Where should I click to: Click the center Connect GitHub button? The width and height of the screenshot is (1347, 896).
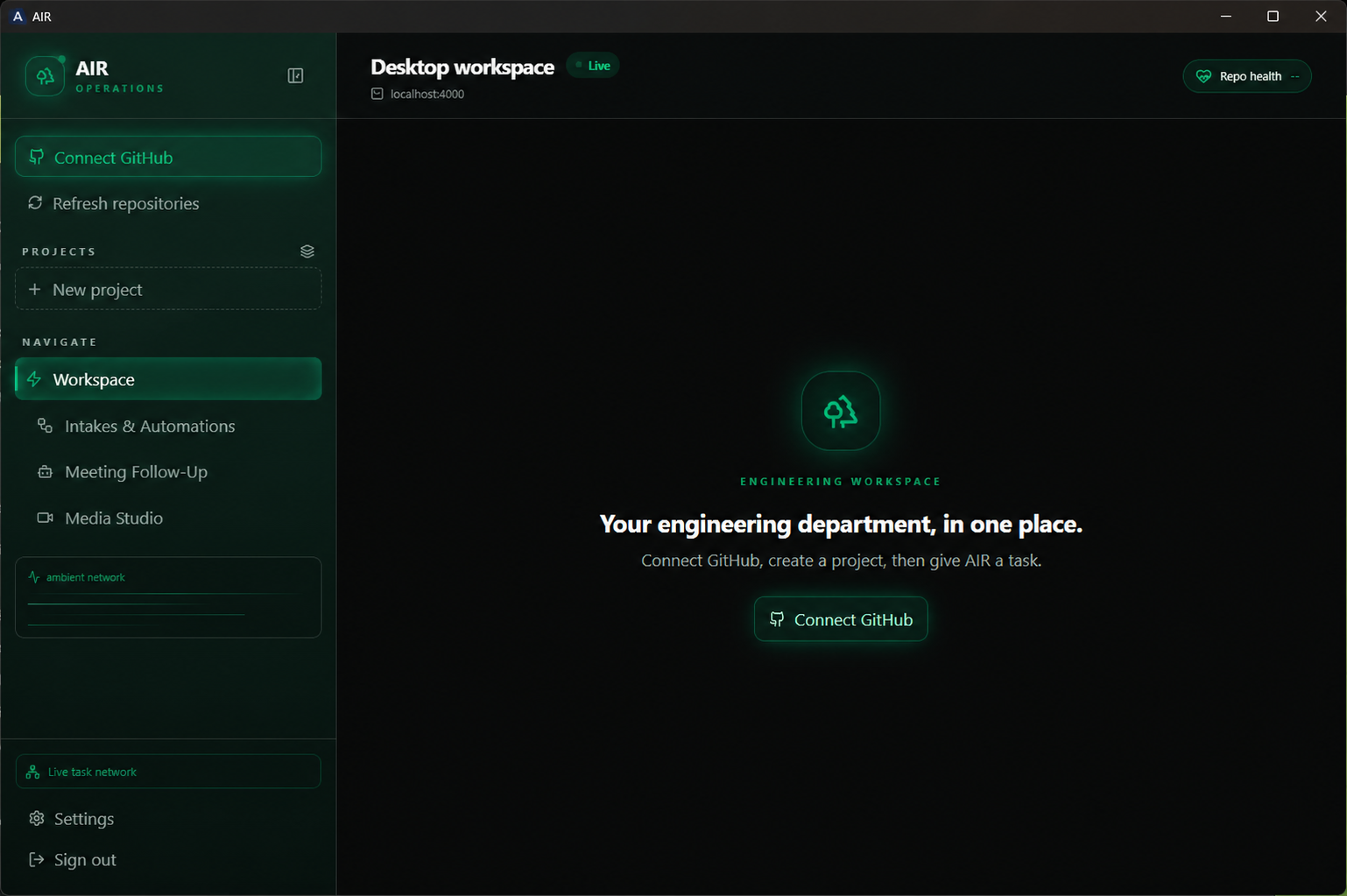point(841,619)
